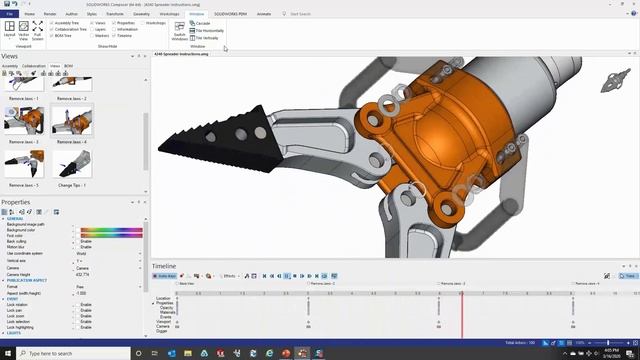
Task: Enable the Back culling checkbox
Action: (x=78, y=241)
